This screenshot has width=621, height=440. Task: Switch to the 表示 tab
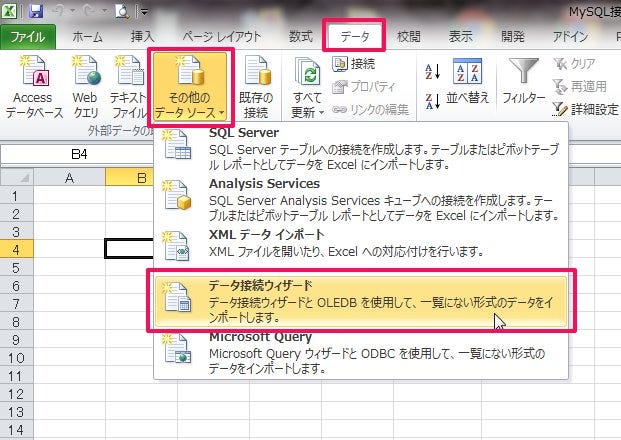pyautogui.click(x=461, y=37)
